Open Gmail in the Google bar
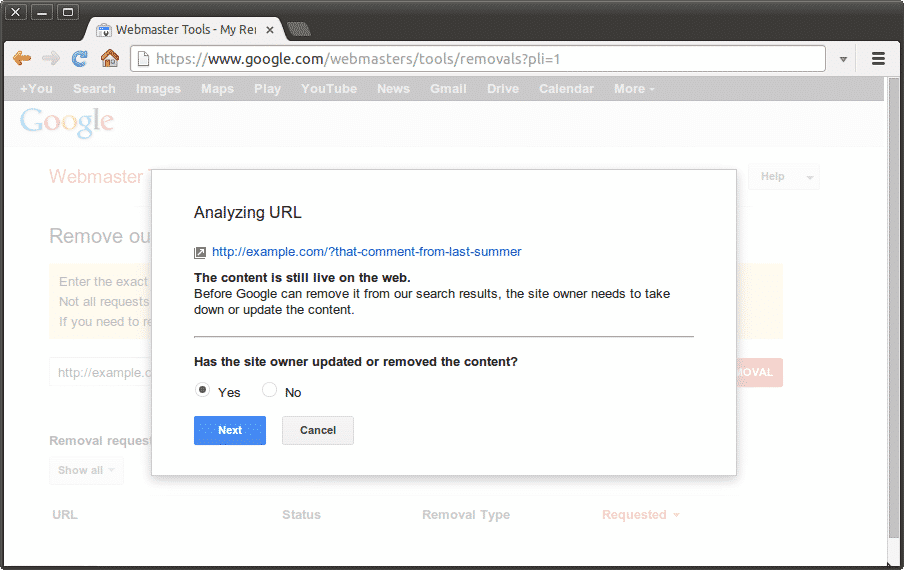 (448, 89)
